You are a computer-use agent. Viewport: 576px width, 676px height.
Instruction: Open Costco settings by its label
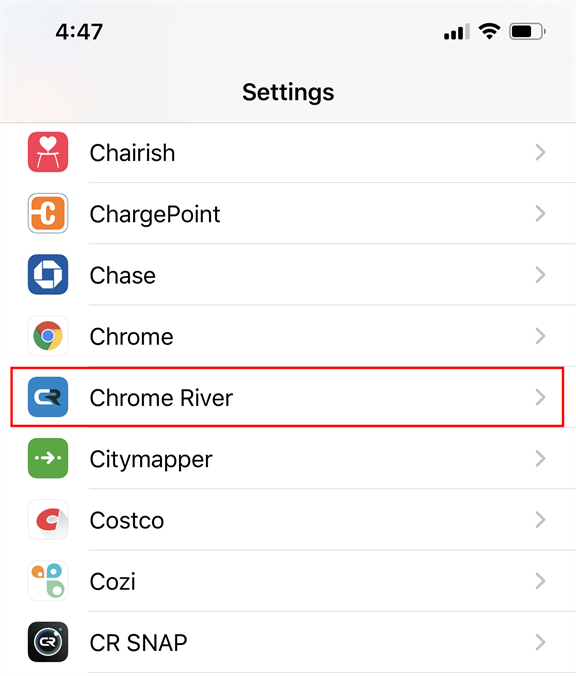coord(127,520)
